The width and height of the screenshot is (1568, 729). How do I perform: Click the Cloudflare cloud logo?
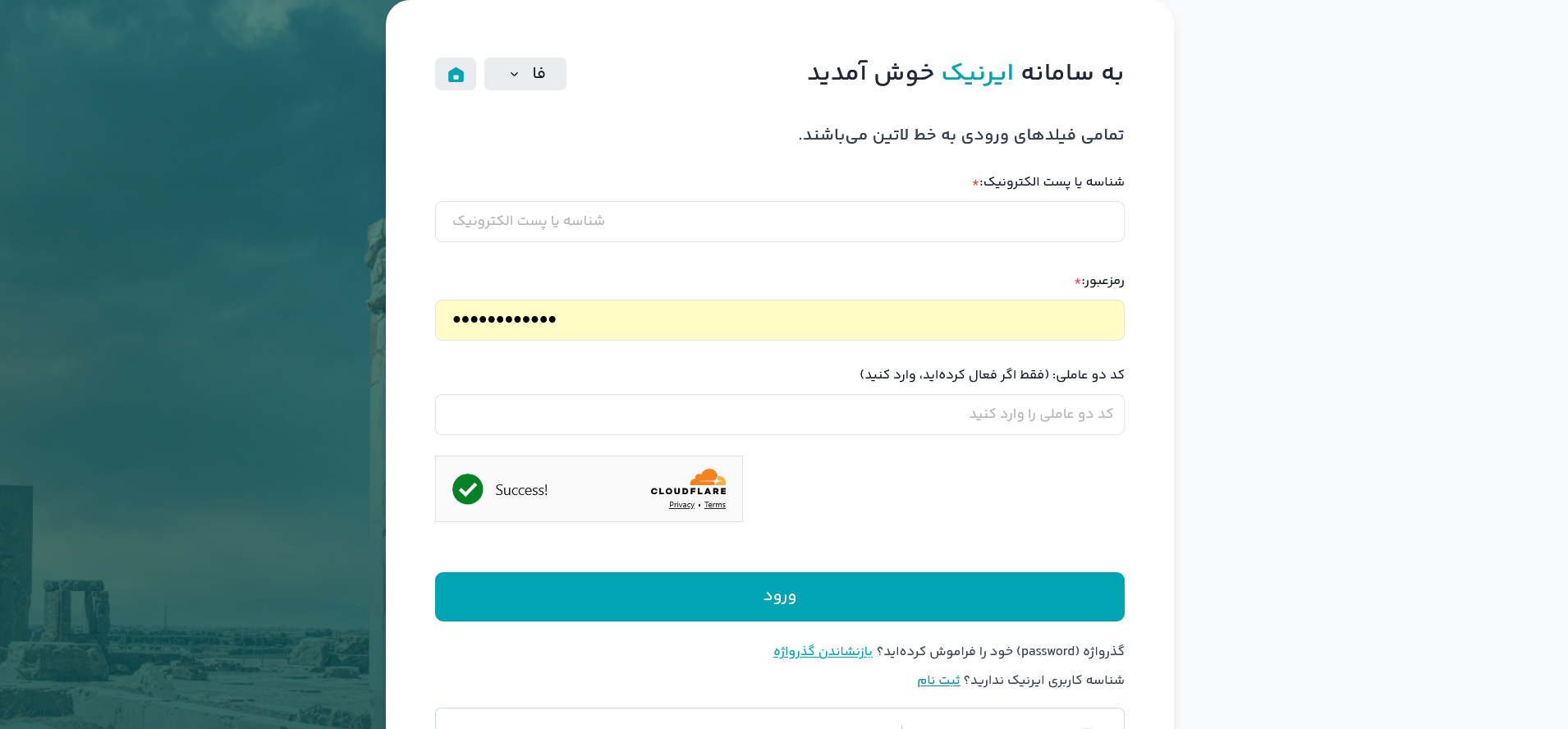[707, 478]
